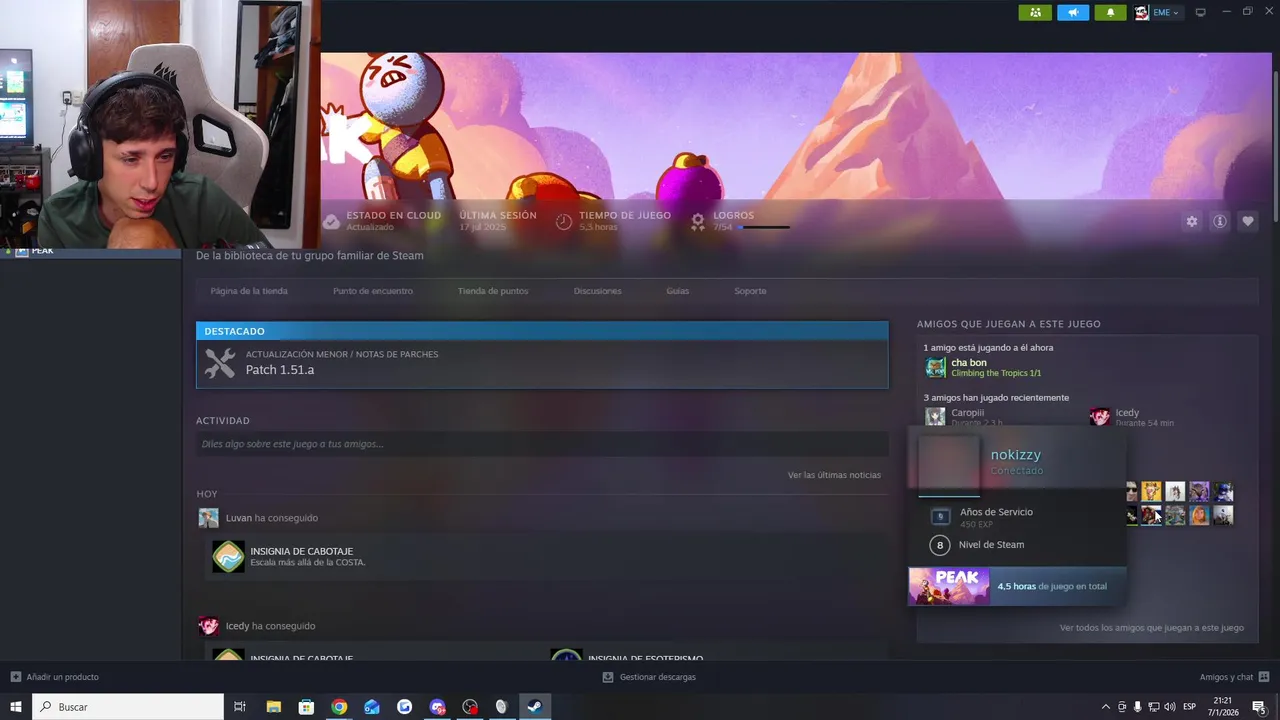The image size is (1280, 720).
Task: Expand the EME account dropdown
Action: click(1166, 13)
